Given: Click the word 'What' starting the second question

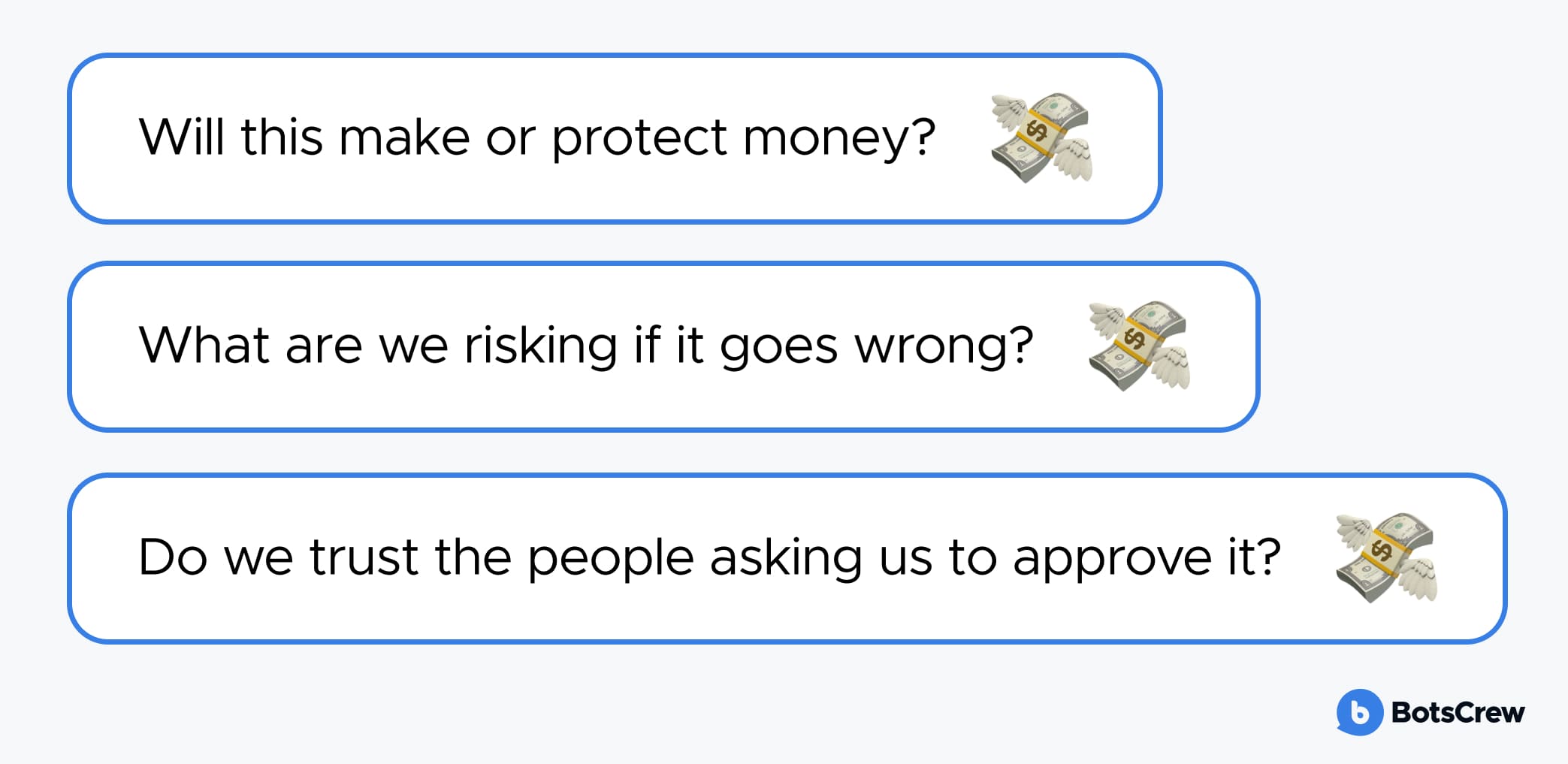Looking at the screenshot, I should point(204,346).
